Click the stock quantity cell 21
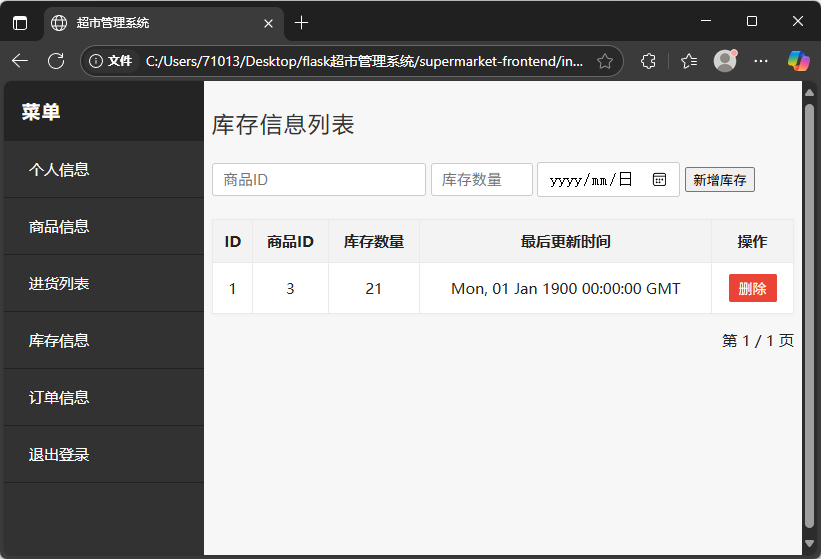The width and height of the screenshot is (821, 559). [374, 288]
